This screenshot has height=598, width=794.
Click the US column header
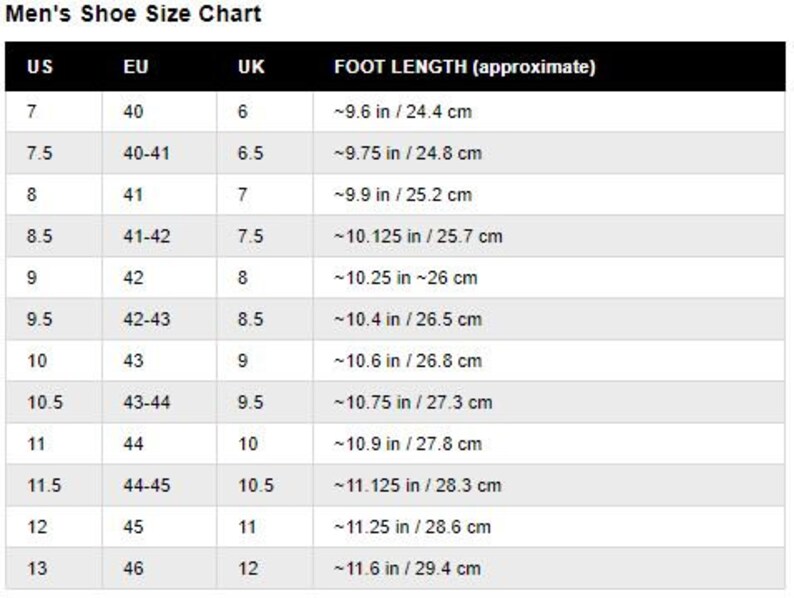[x=40, y=67]
